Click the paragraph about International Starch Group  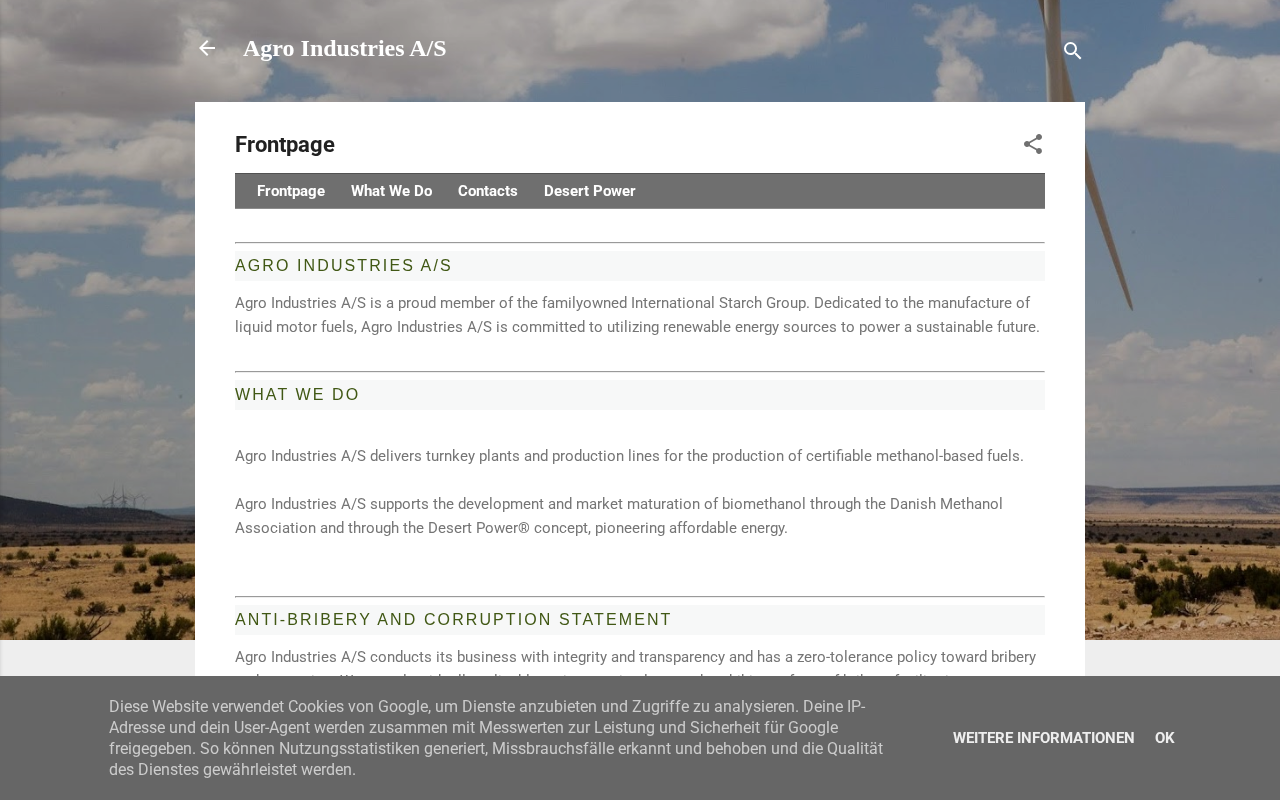(x=638, y=315)
